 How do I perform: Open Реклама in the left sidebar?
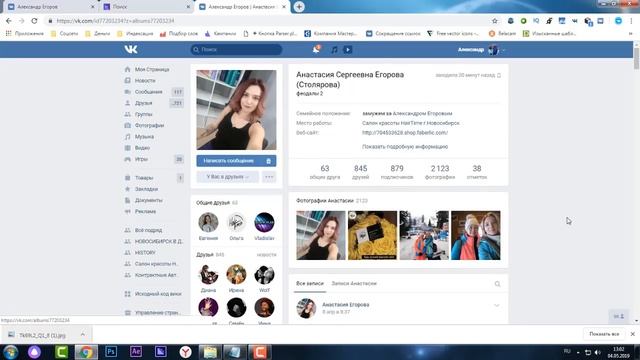(145, 211)
